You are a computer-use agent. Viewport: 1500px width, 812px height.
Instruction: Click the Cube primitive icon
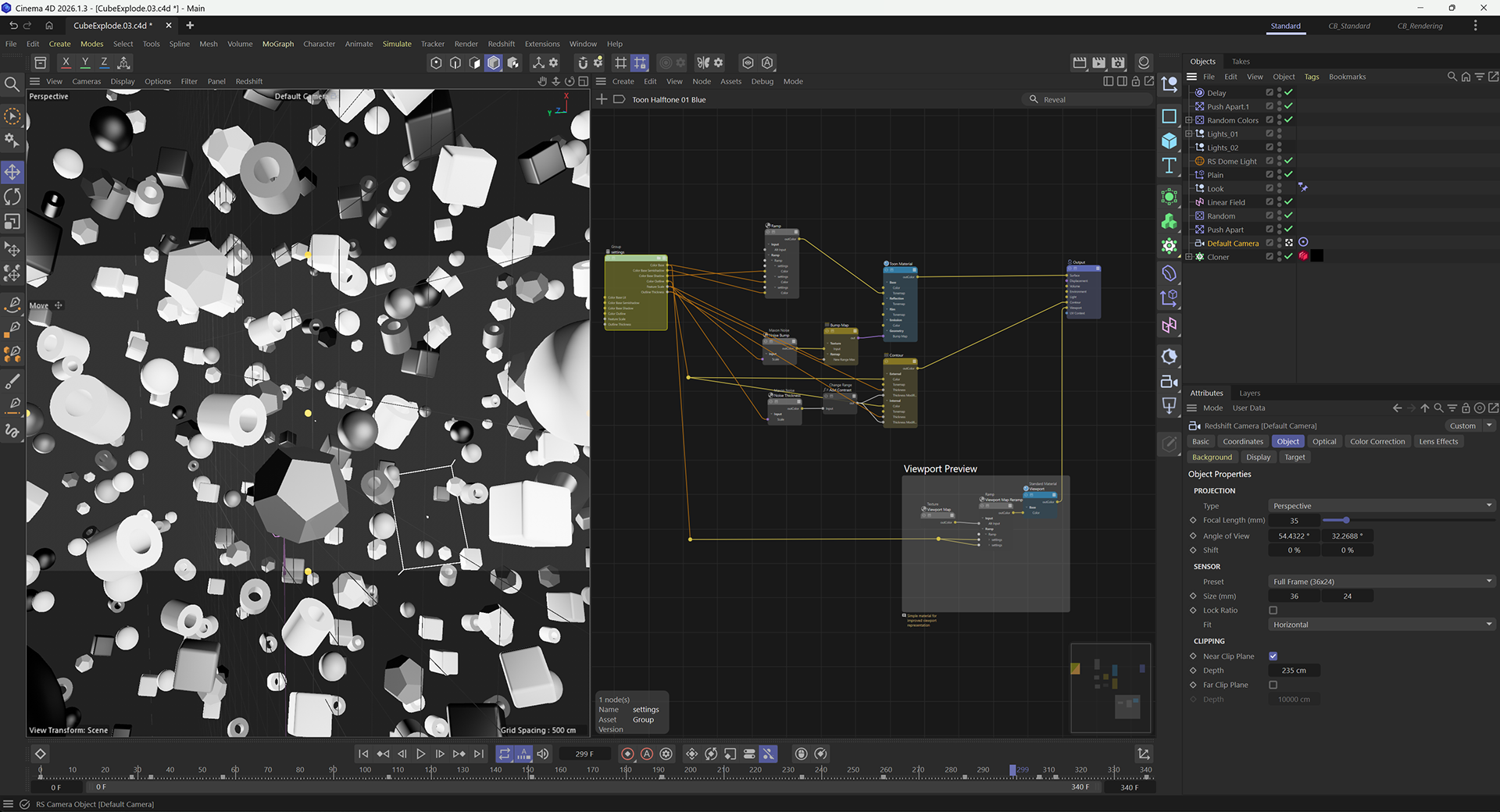click(x=1169, y=141)
